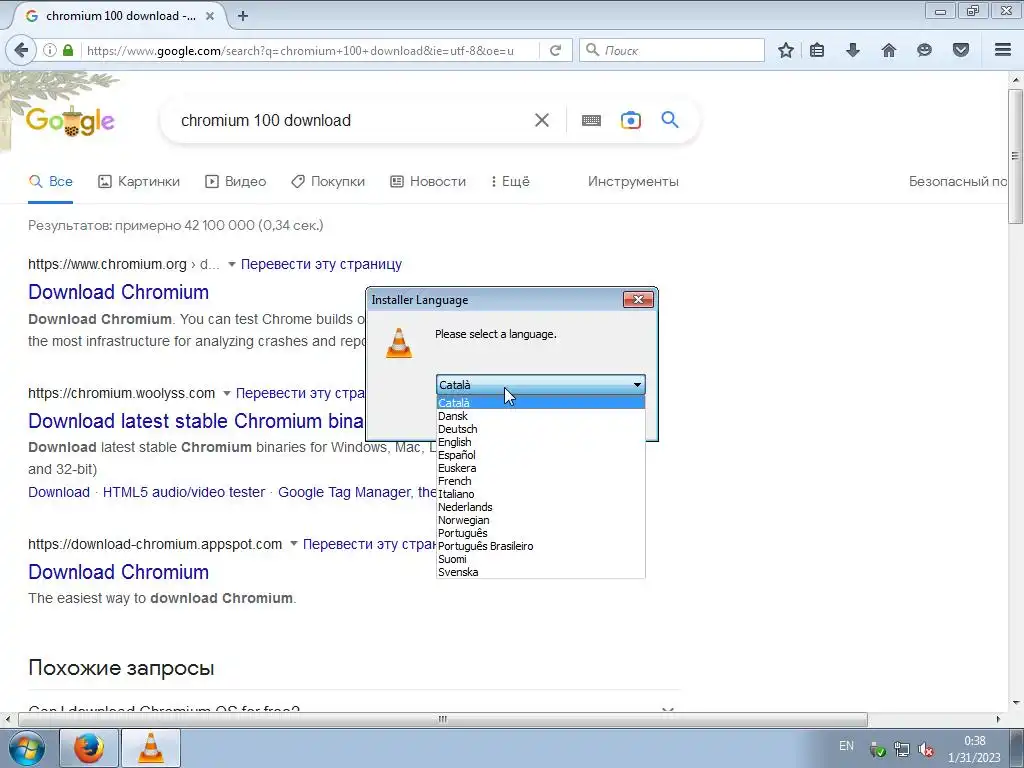Select English in the language list
1024x768 pixels.
pos(541,442)
